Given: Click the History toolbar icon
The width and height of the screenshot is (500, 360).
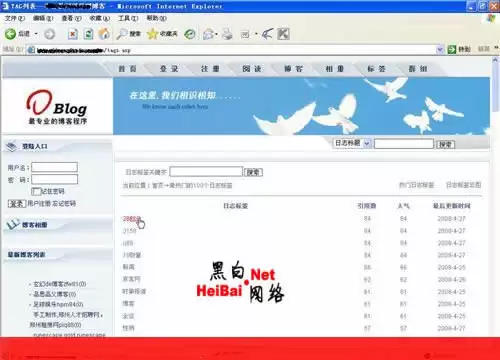Looking at the screenshot, I should coord(190,34).
